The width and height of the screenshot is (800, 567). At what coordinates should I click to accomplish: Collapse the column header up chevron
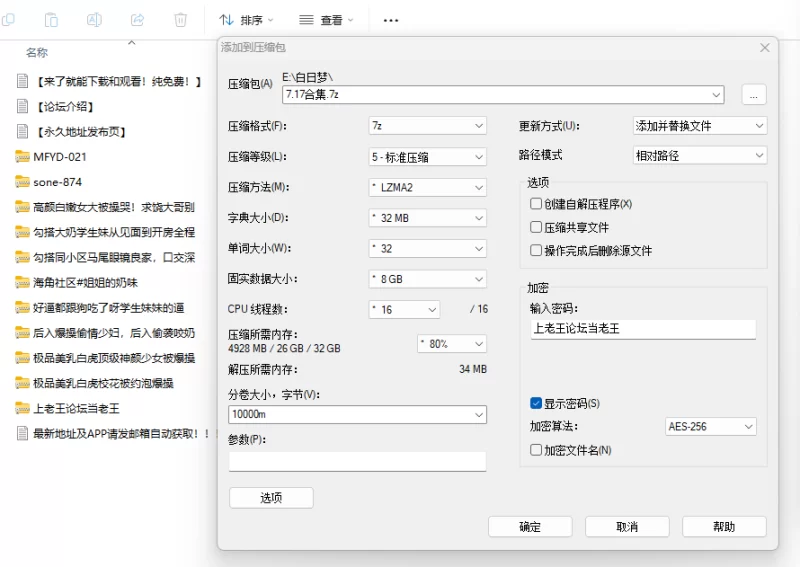pyautogui.click(x=132, y=43)
